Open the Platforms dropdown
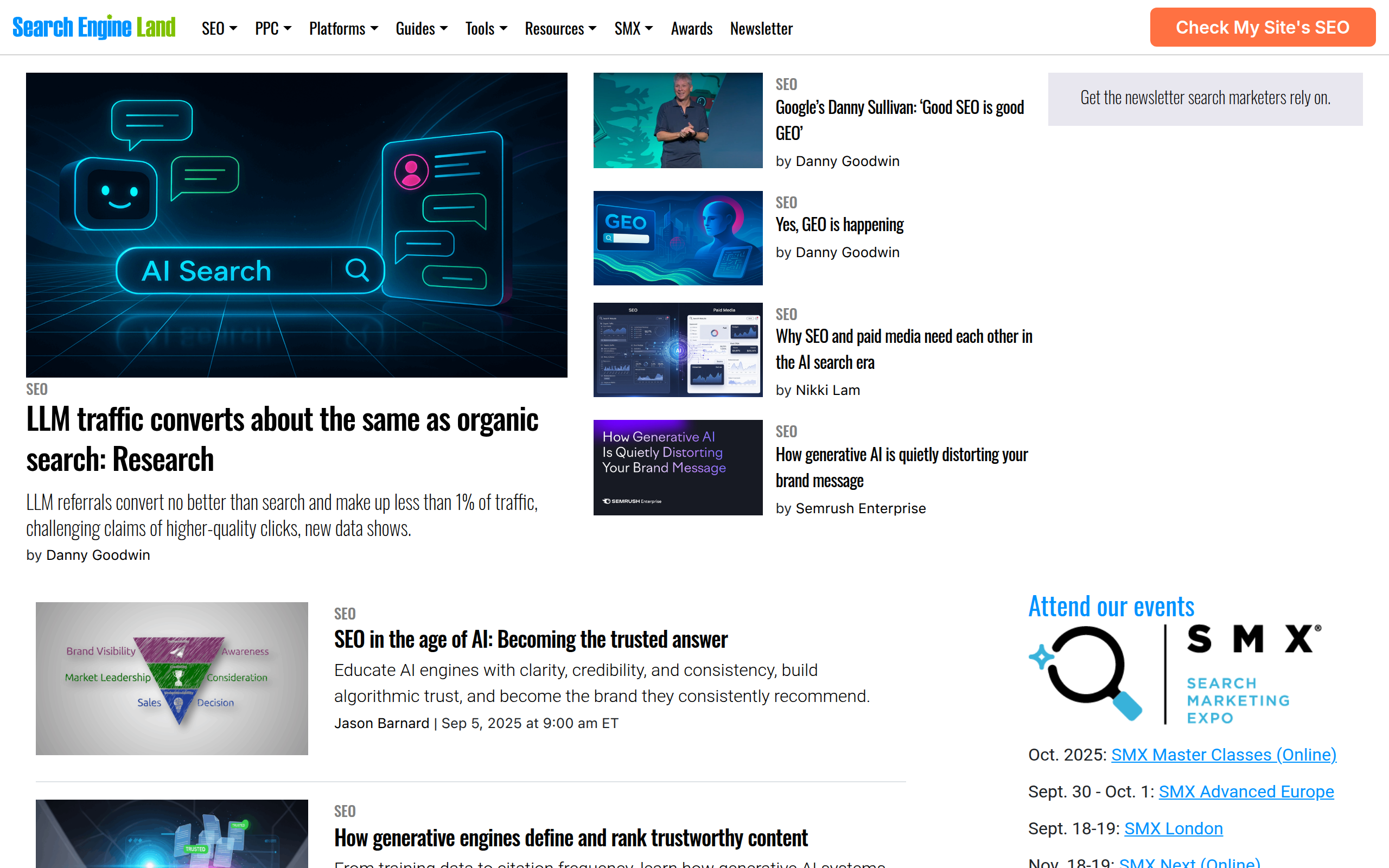 [x=343, y=28]
